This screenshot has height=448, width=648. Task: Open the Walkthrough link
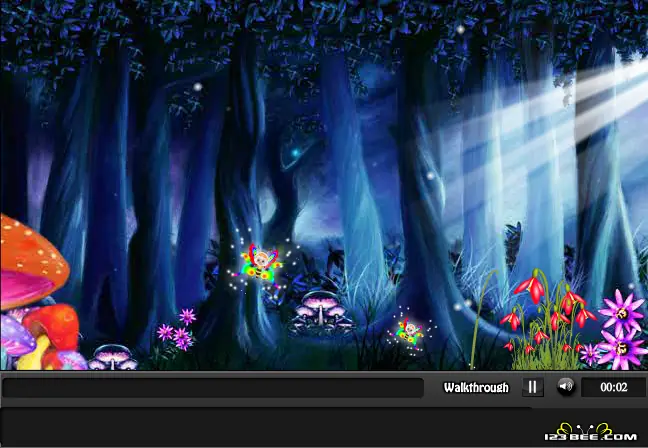tap(476, 388)
